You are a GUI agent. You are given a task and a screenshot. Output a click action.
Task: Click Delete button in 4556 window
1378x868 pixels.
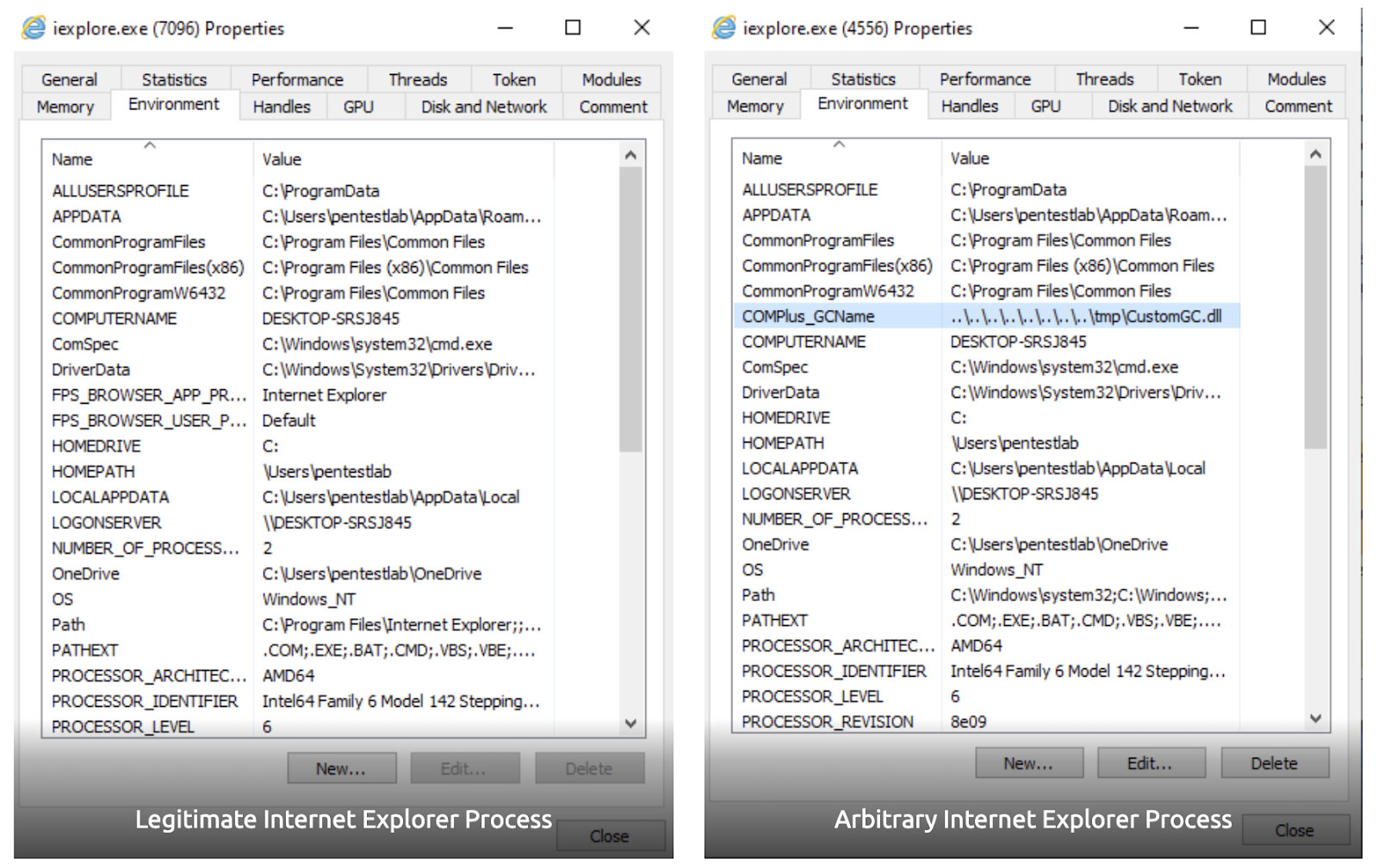pos(1274,763)
